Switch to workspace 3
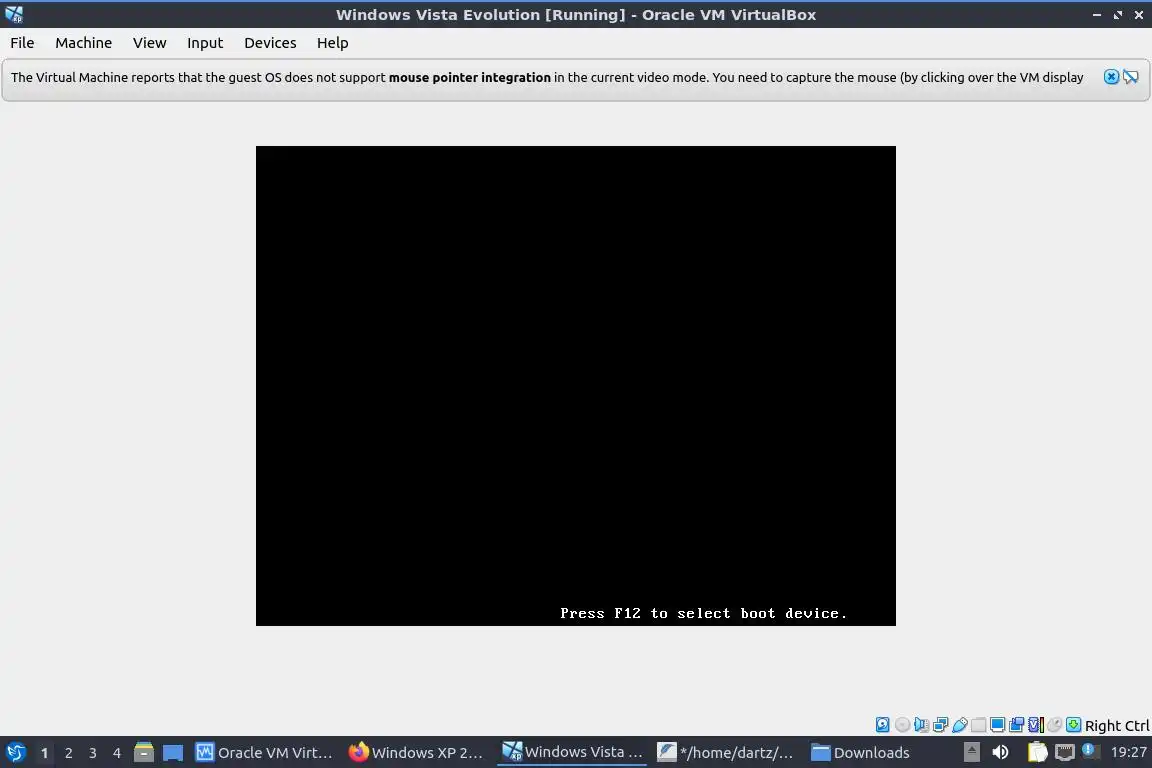Screen dimensions: 1152x768 click(x=93, y=753)
